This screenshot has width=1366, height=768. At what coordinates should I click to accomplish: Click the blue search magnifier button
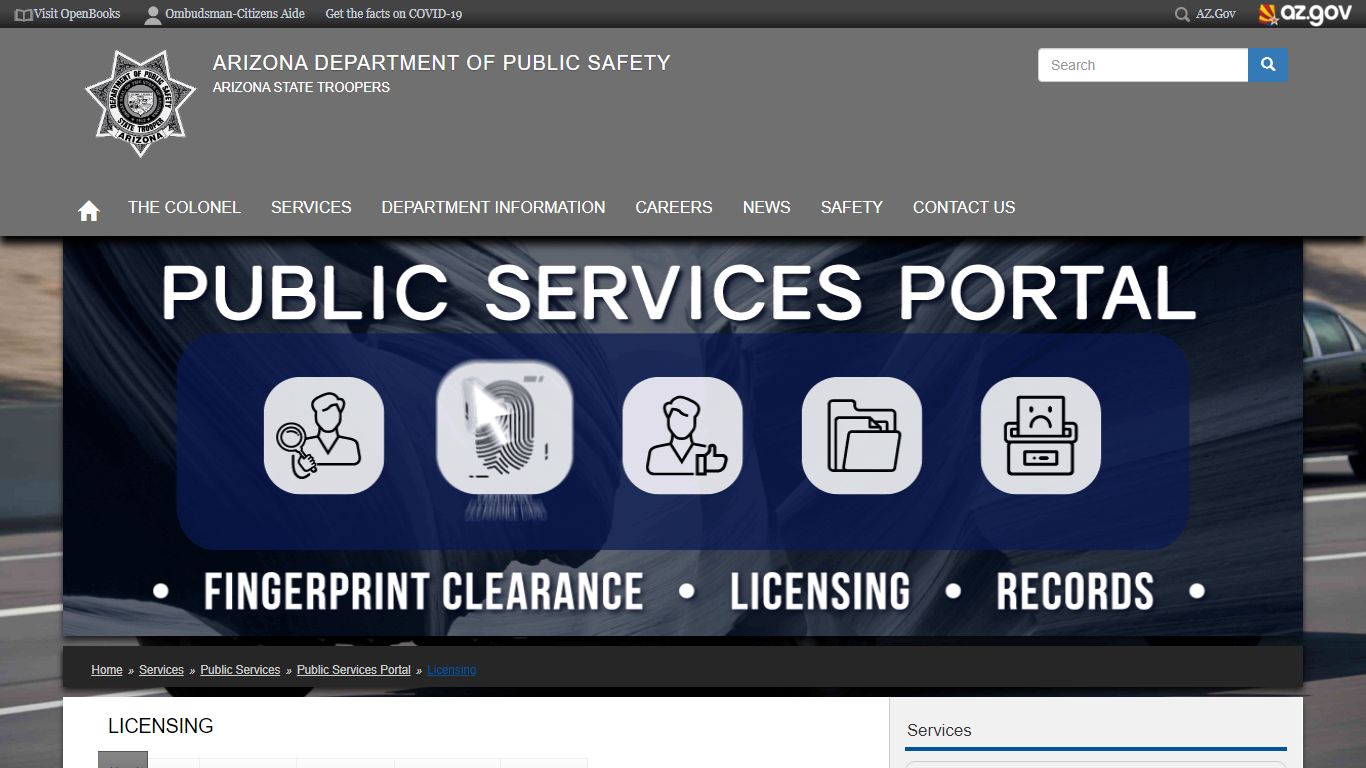pyautogui.click(x=1268, y=65)
